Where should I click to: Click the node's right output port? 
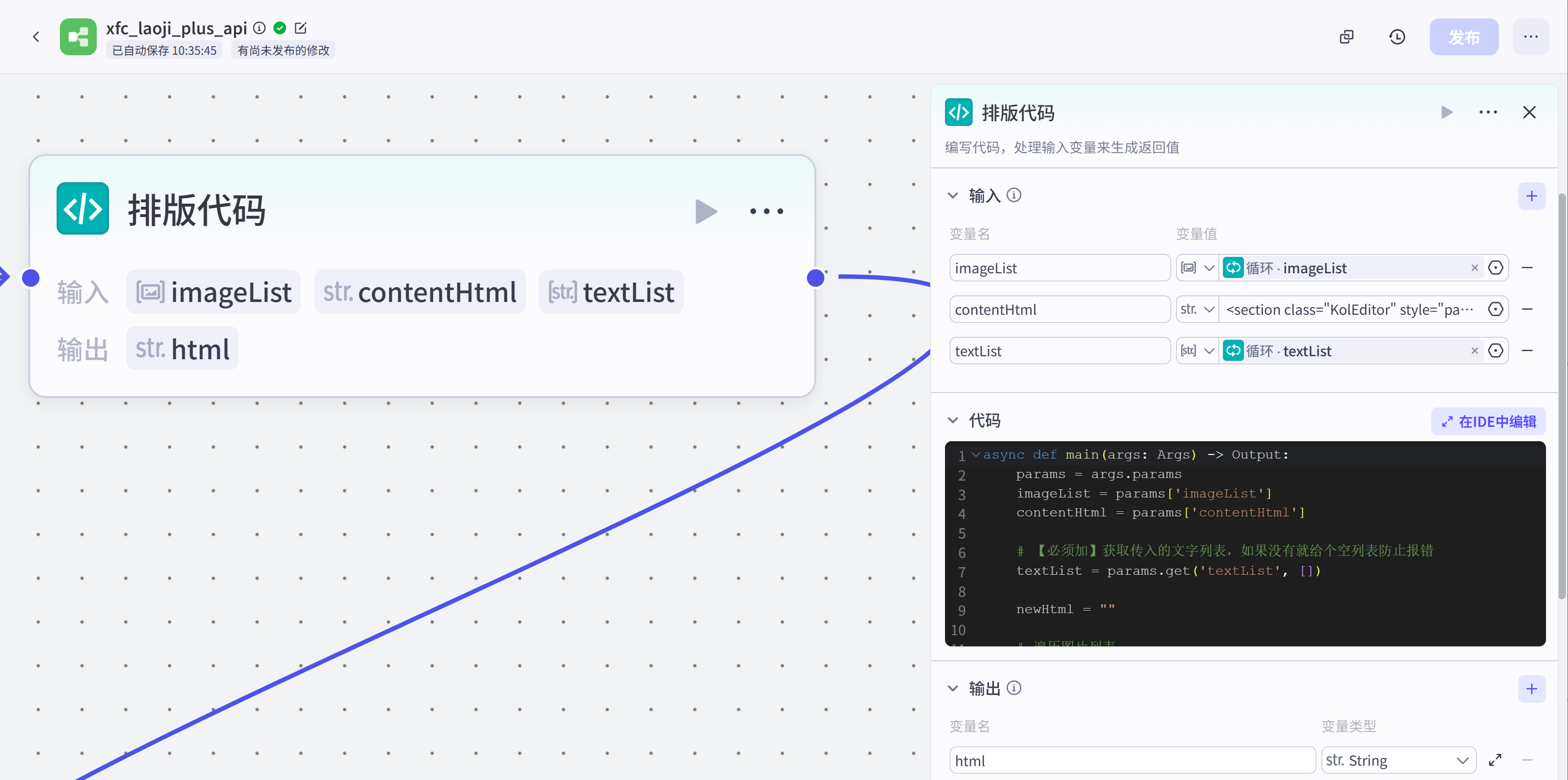click(815, 277)
